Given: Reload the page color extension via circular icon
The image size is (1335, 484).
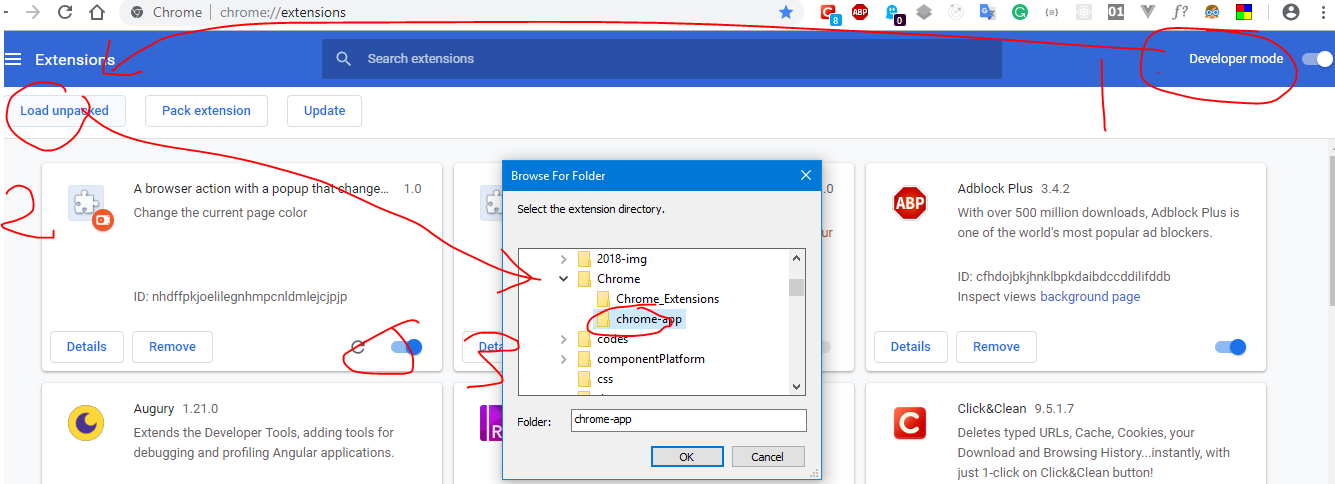Looking at the screenshot, I should tap(358, 347).
